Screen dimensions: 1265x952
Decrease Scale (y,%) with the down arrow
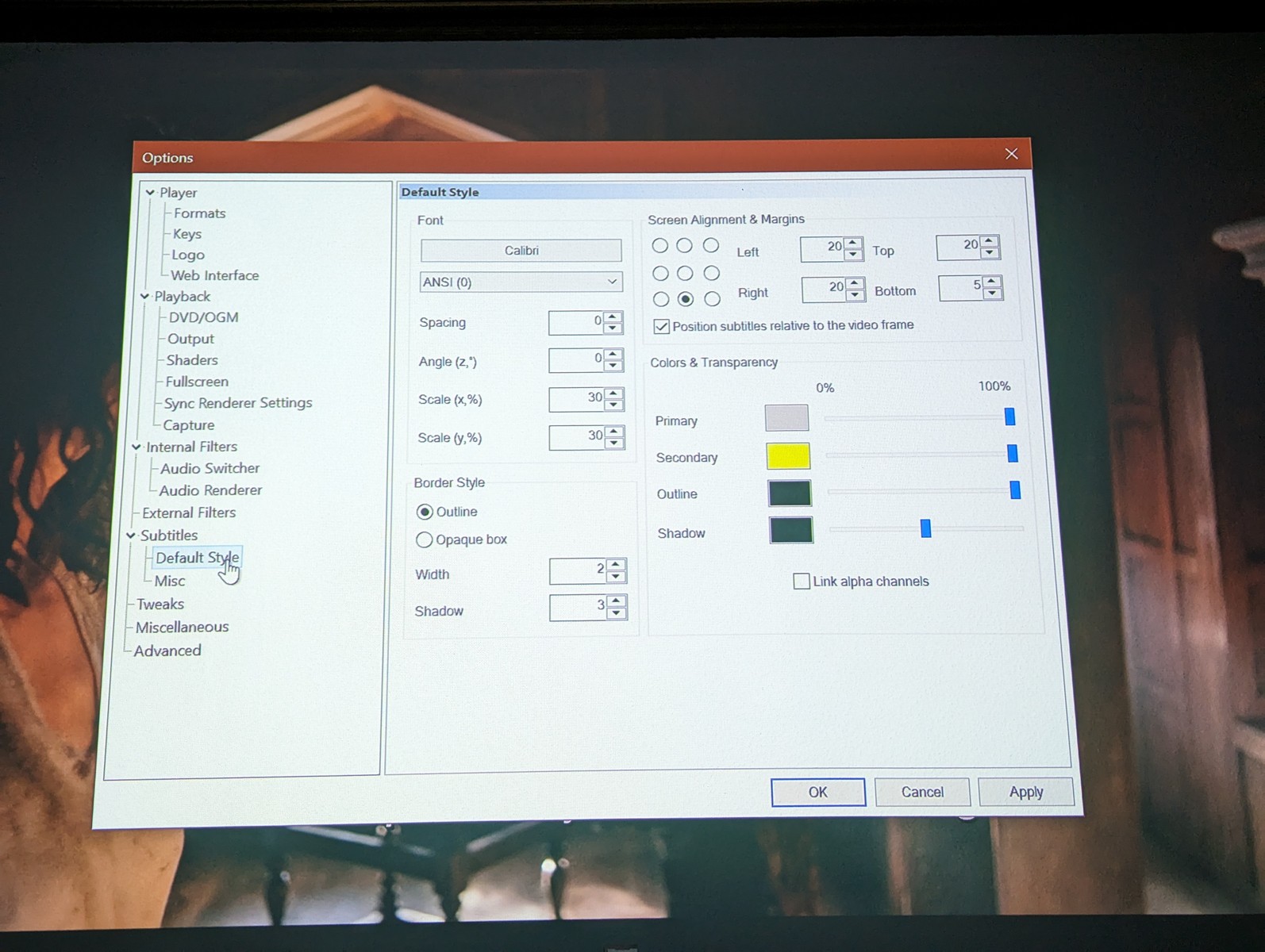pos(614,443)
